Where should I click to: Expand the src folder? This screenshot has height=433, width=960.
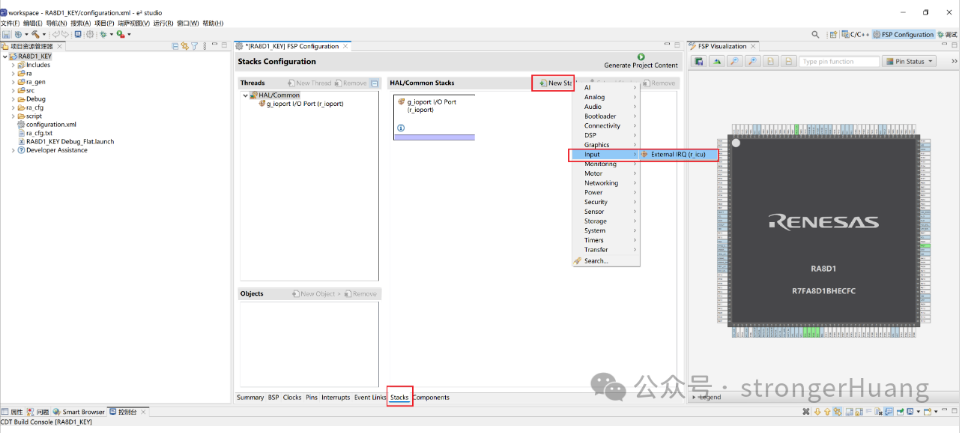[13, 90]
